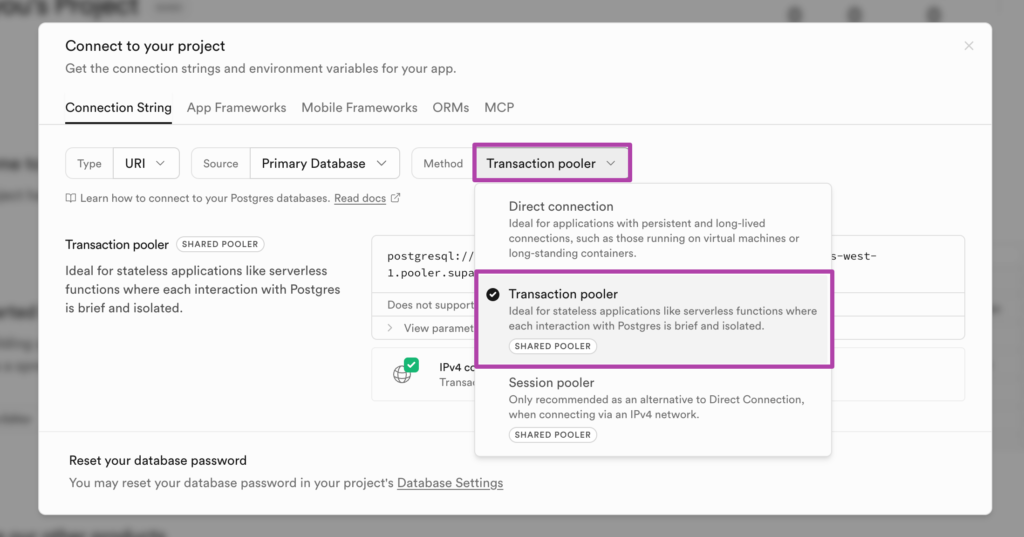This screenshot has width=1024, height=537.
Task: Click the external link icon after Read docs
Action: tap(395, 197)
